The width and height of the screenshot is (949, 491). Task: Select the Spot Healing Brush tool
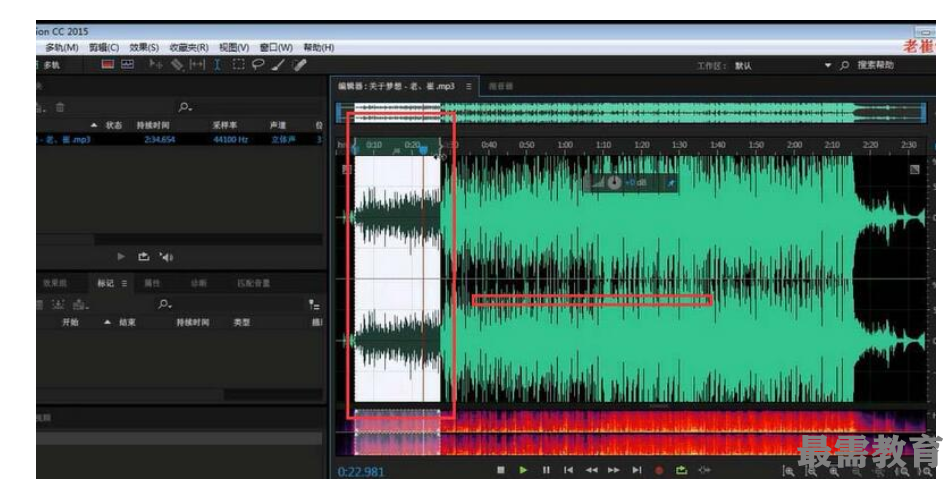(x=298, y=65)
